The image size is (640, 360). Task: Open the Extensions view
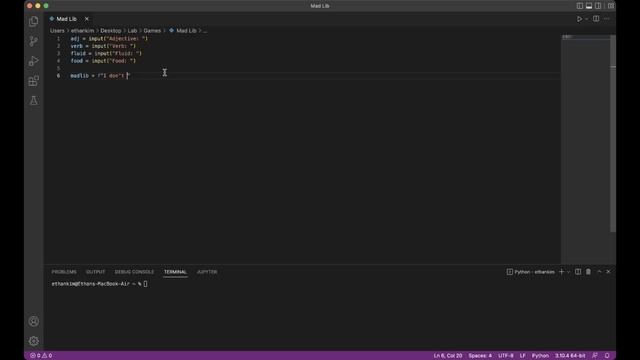tap(34, 81)
